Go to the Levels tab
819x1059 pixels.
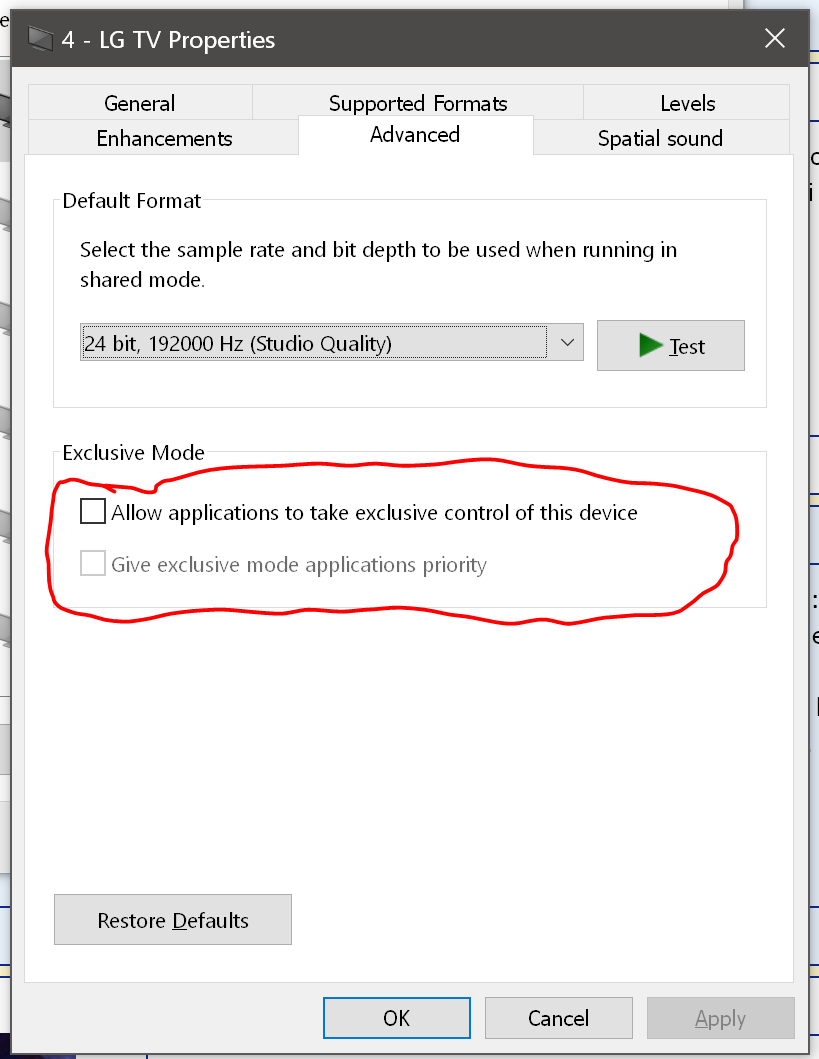[x=687, y=103]
